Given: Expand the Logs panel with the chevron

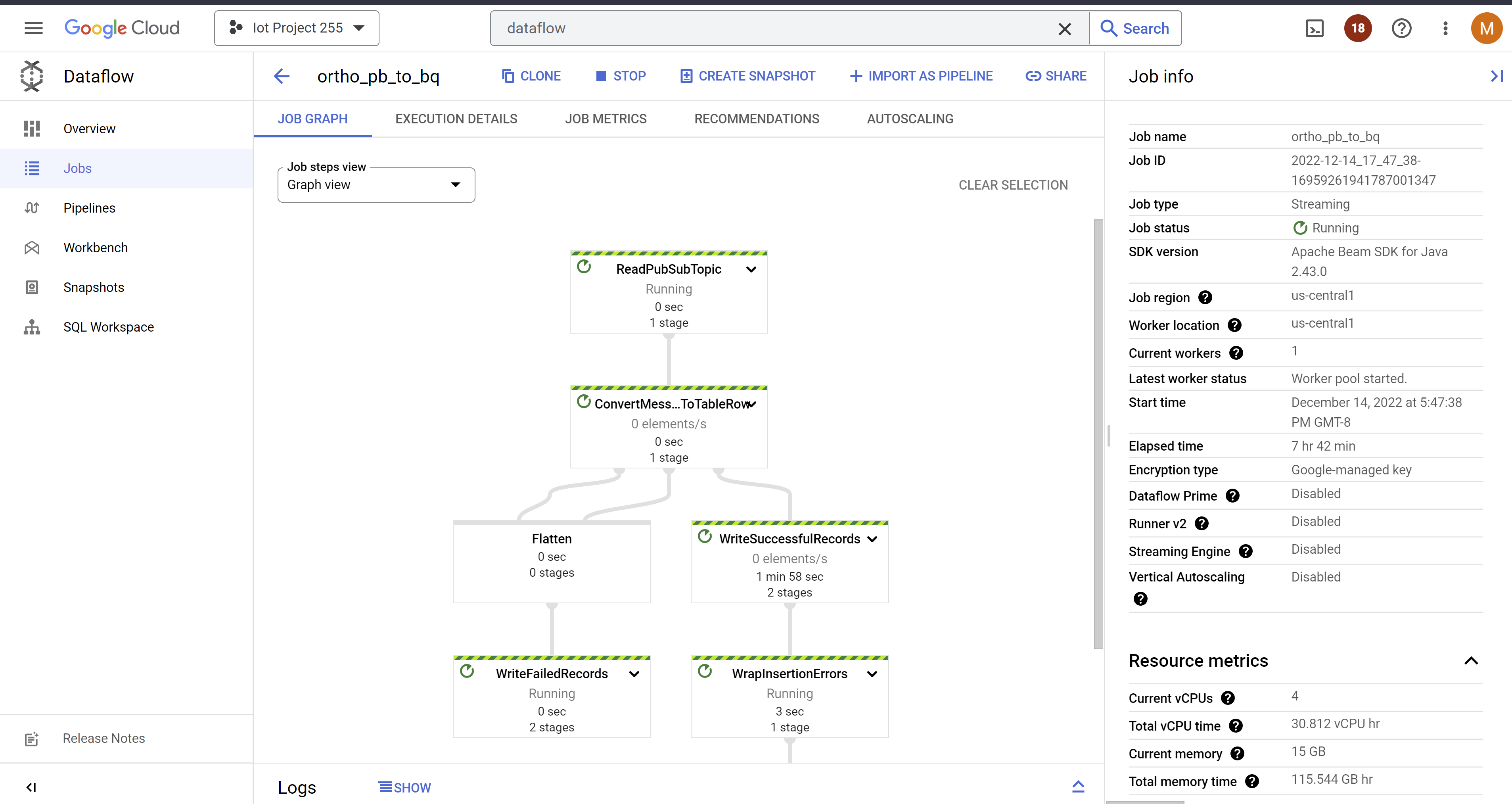Looking at the screenshot, I should [1078, 787].
